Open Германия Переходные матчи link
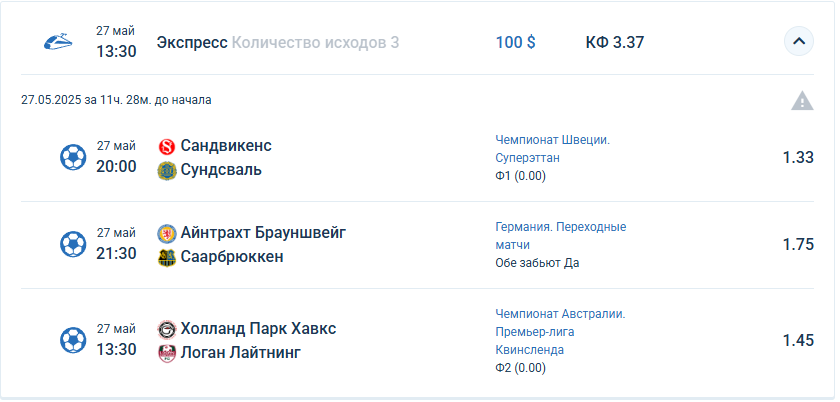Screen dimensions: 840x402 click(x=560, y=236)
